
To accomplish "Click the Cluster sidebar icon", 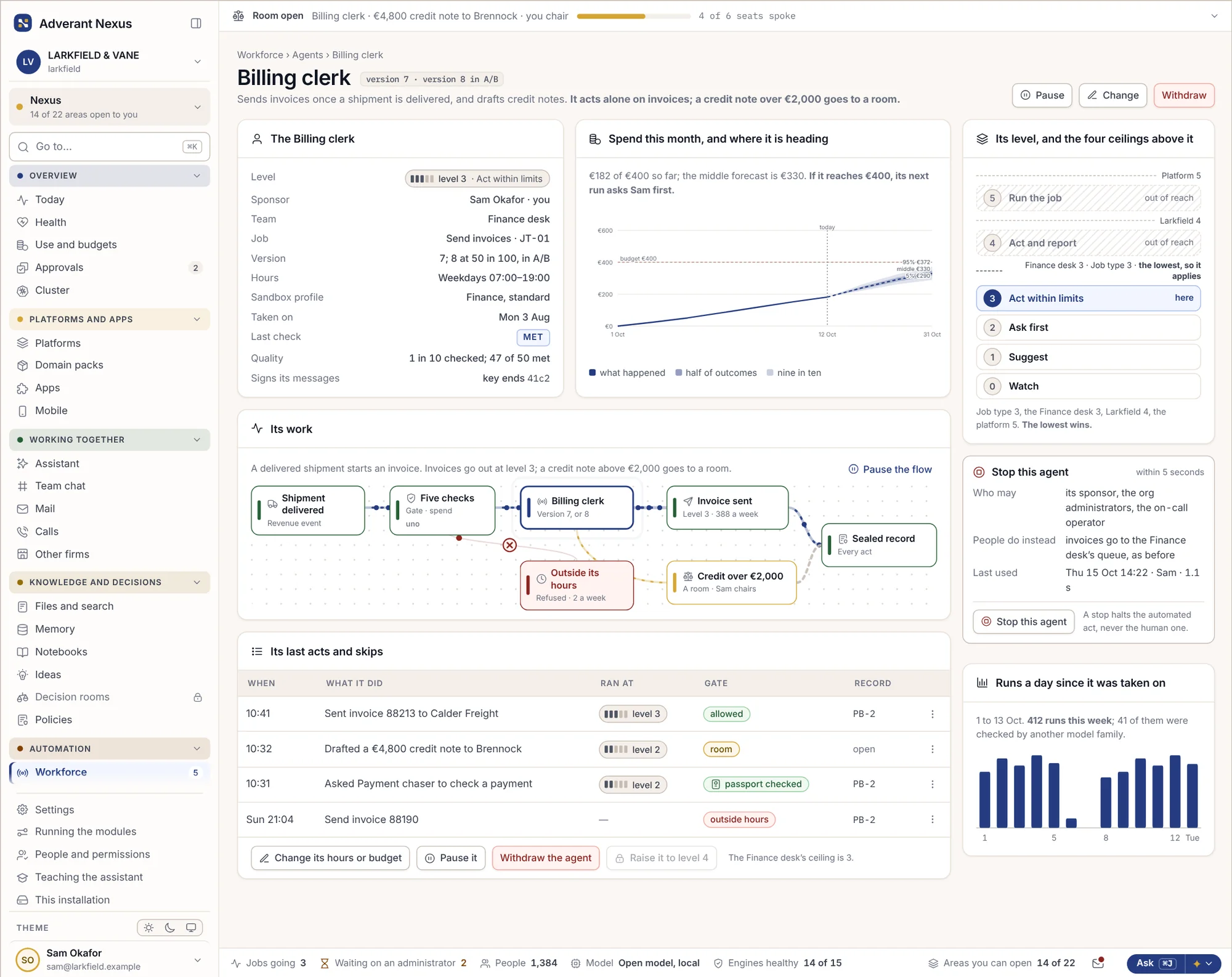I will coord(23,291).
